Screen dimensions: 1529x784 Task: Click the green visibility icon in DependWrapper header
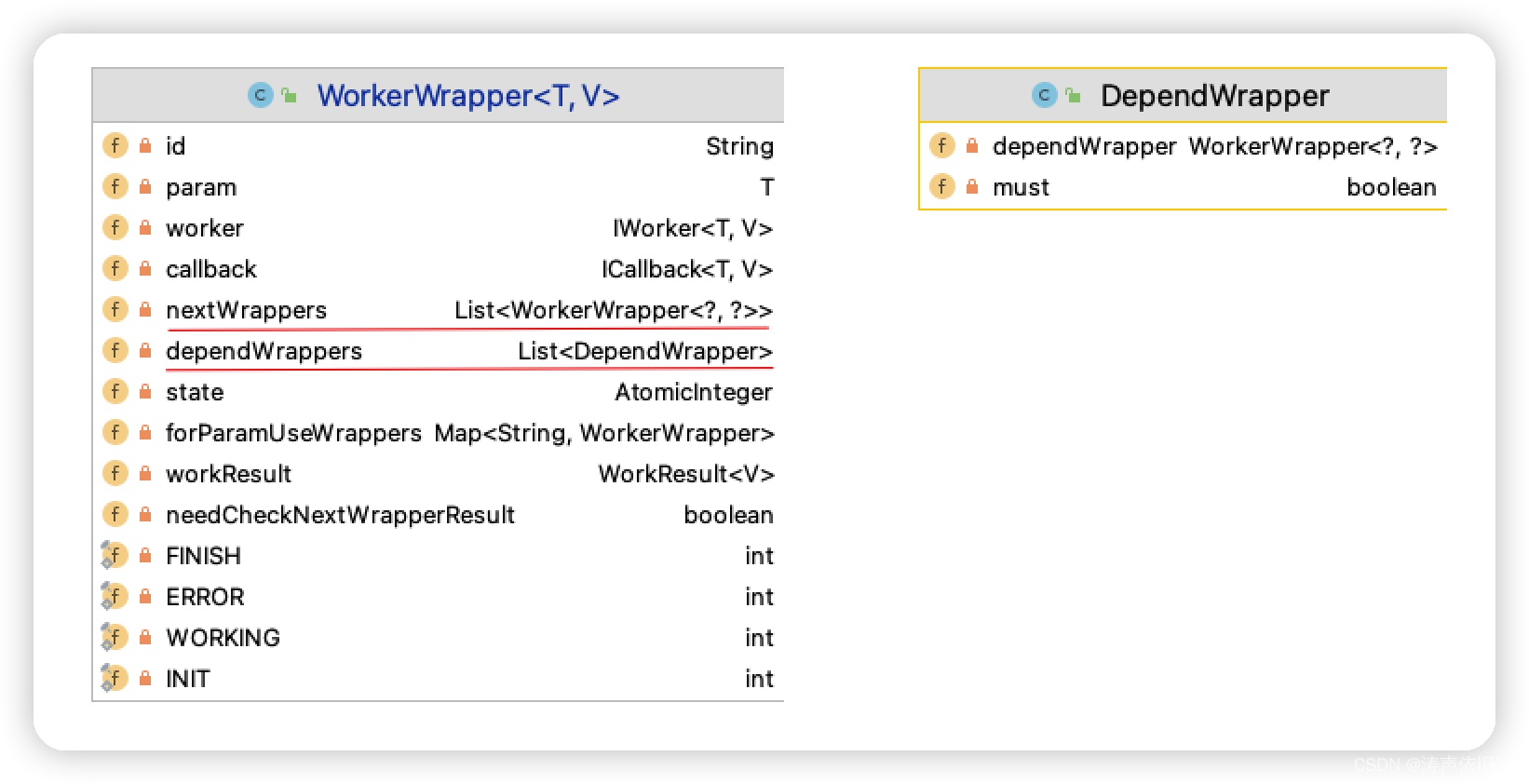point(1074,95)
